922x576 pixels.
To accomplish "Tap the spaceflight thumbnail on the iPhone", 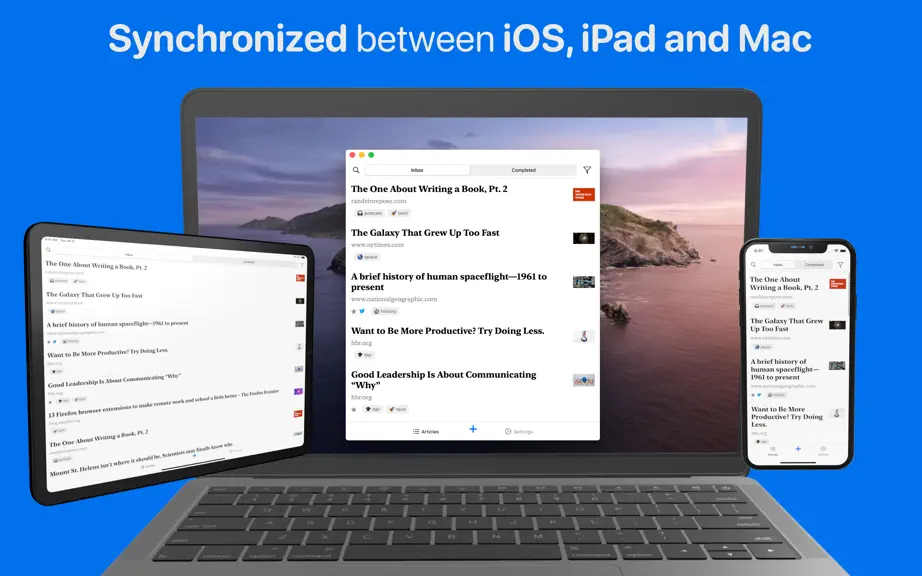I will click(x=837, y=366).
